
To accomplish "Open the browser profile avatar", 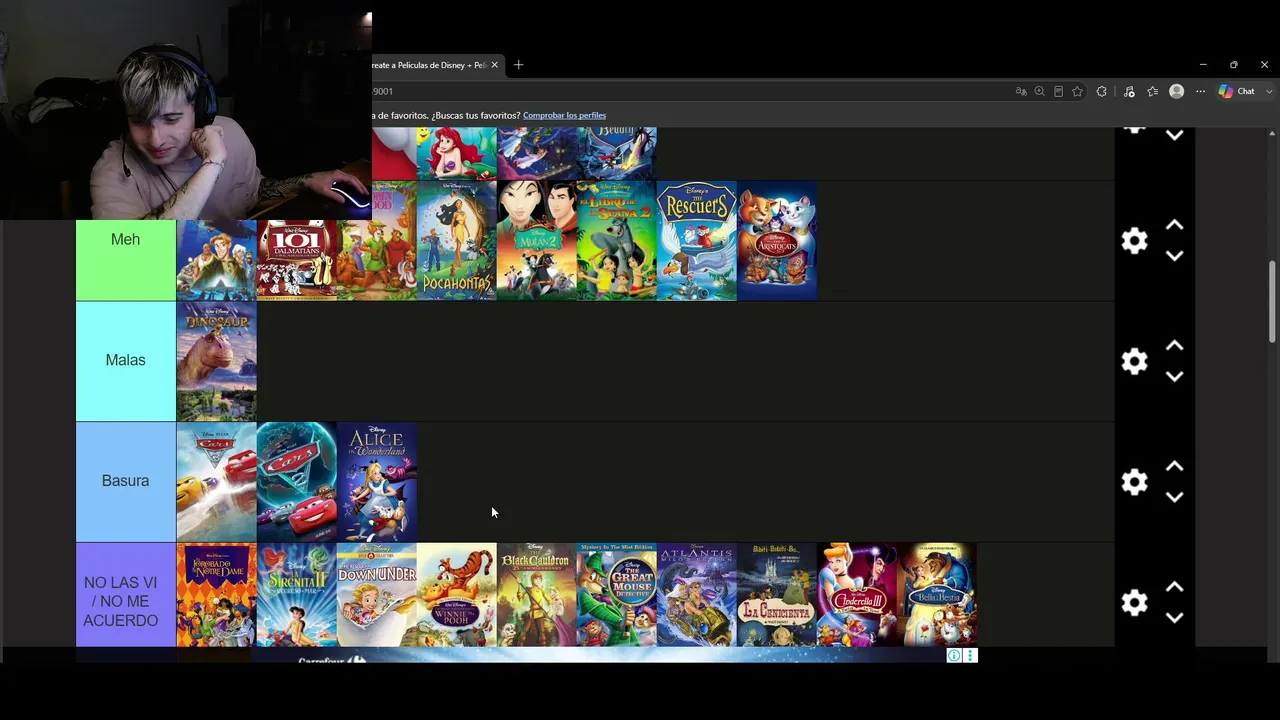I will point(1177,91).
